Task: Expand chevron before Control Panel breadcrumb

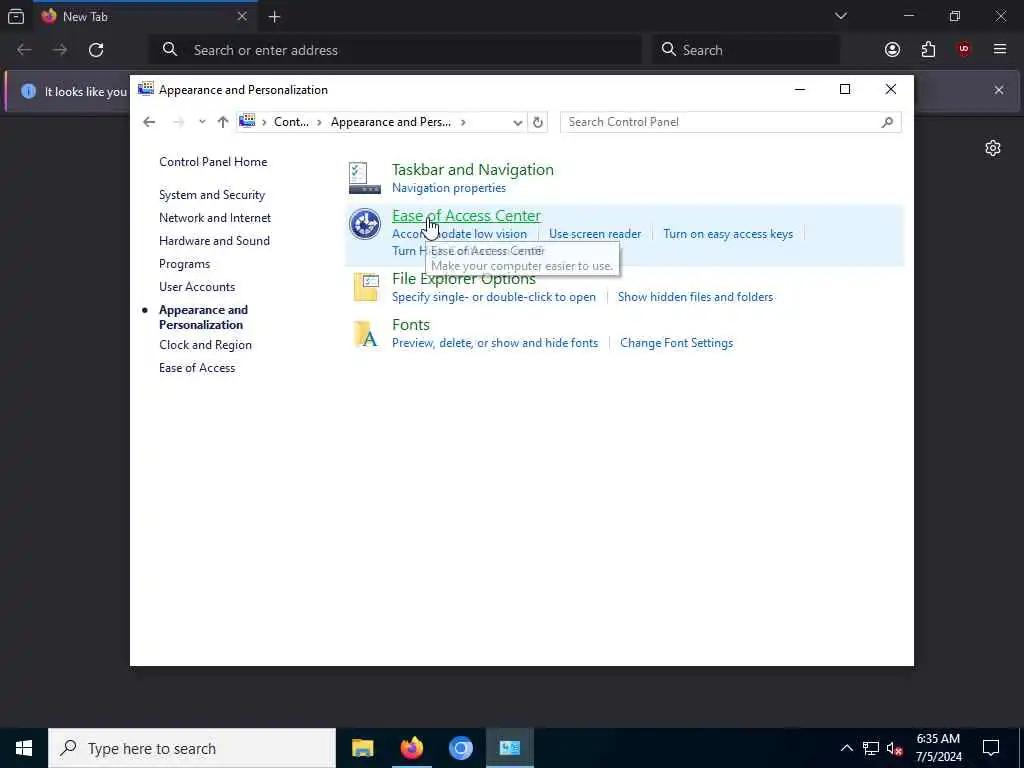Action: tap(264, 122)
